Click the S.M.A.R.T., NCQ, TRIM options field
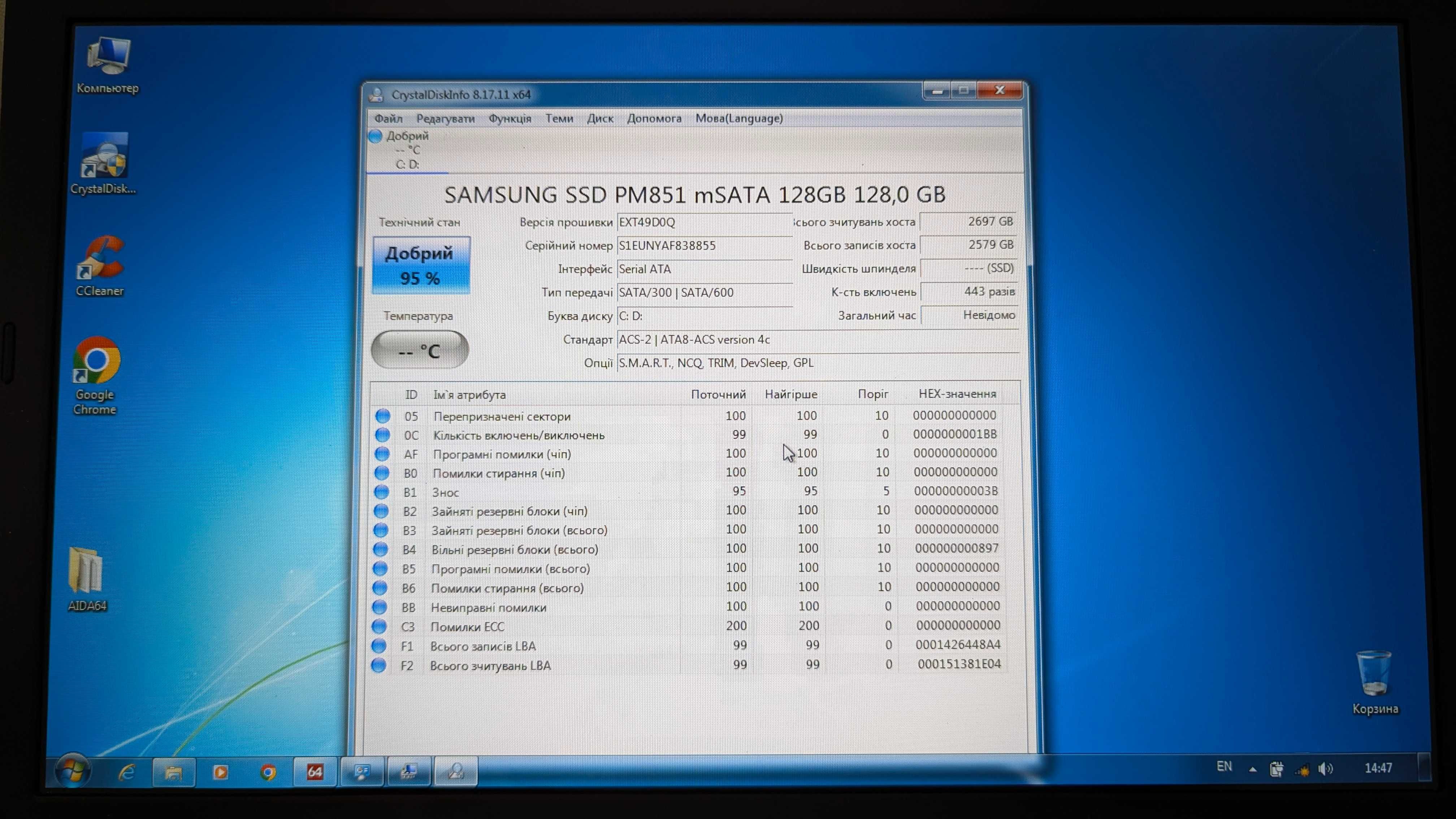The image size is (1456, 819). coord(818,362)
